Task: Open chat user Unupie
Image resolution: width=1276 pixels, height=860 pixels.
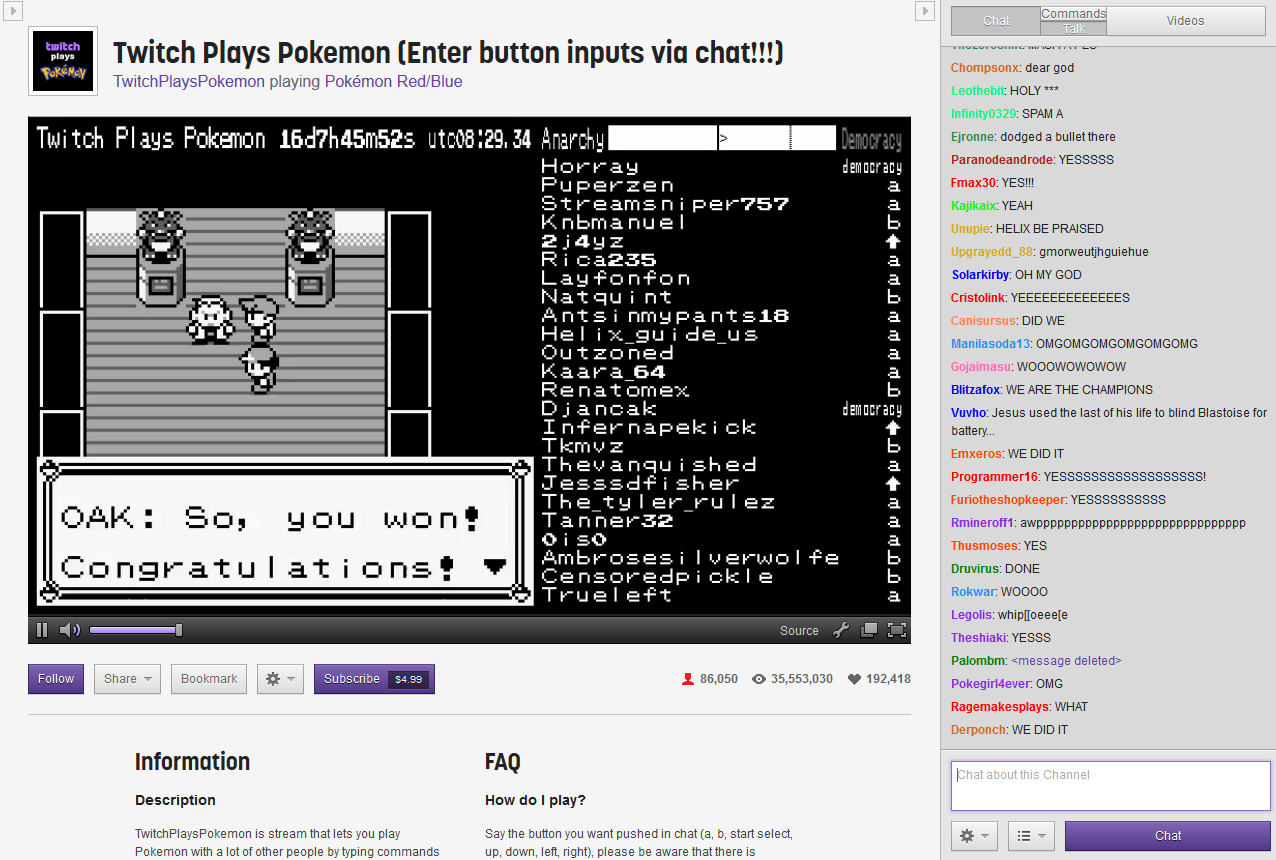Action: [971, 229]
